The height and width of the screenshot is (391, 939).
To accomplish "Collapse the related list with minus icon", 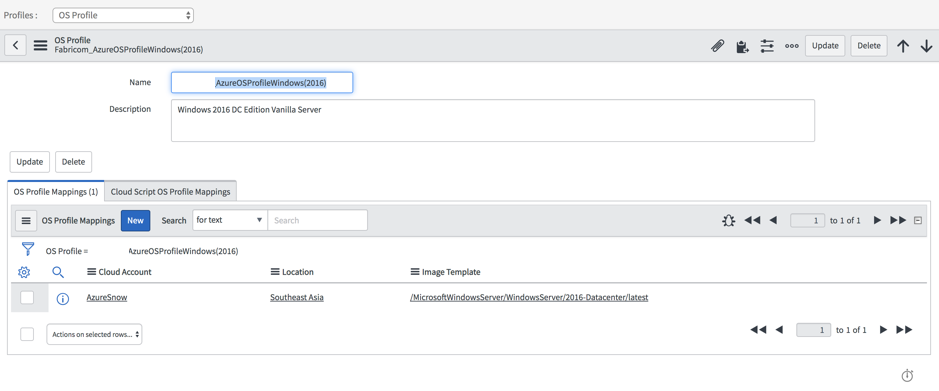I will [918, 220].
